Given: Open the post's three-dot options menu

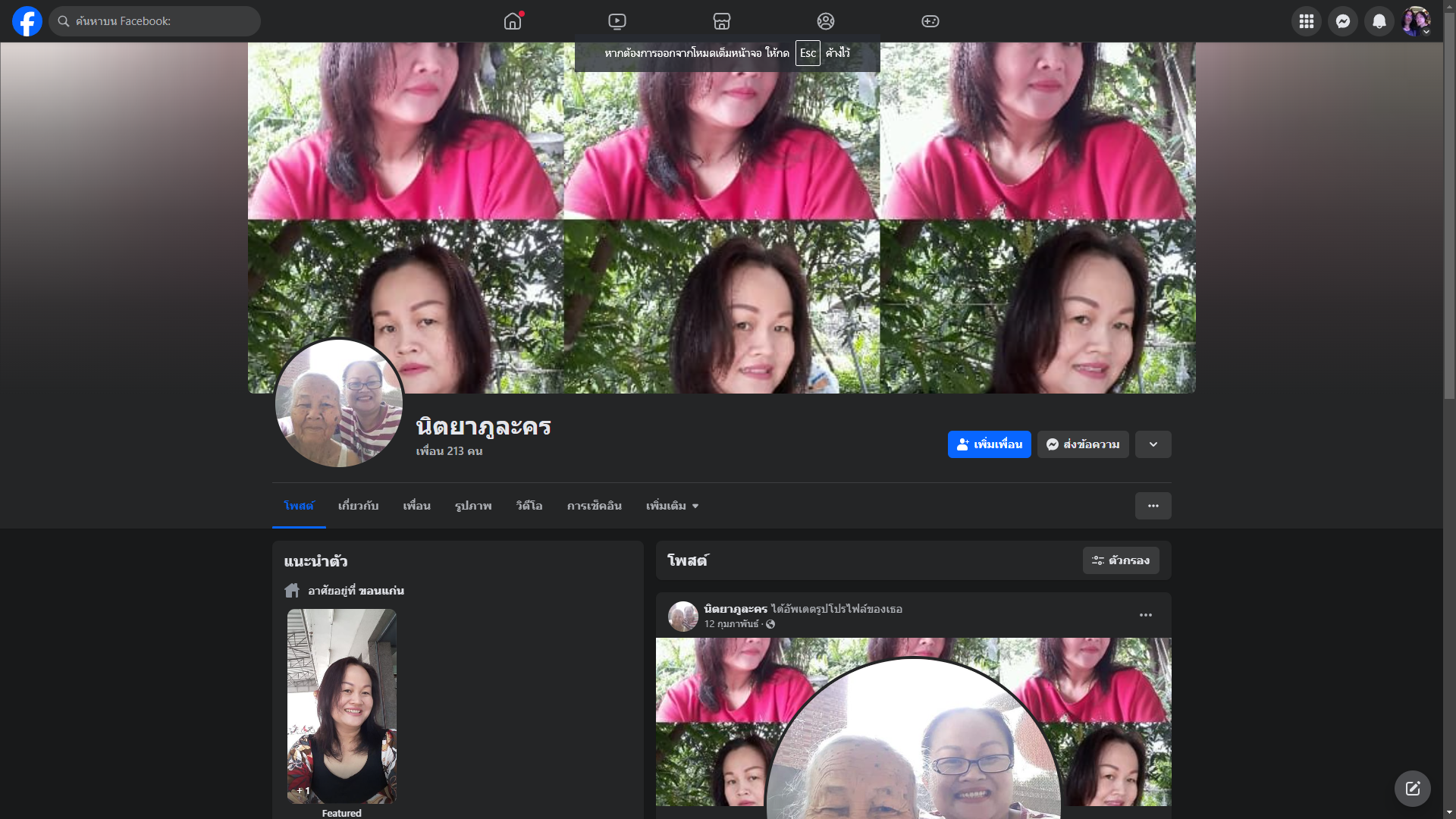Looking at the screenshot, I should coord(1146,615).
